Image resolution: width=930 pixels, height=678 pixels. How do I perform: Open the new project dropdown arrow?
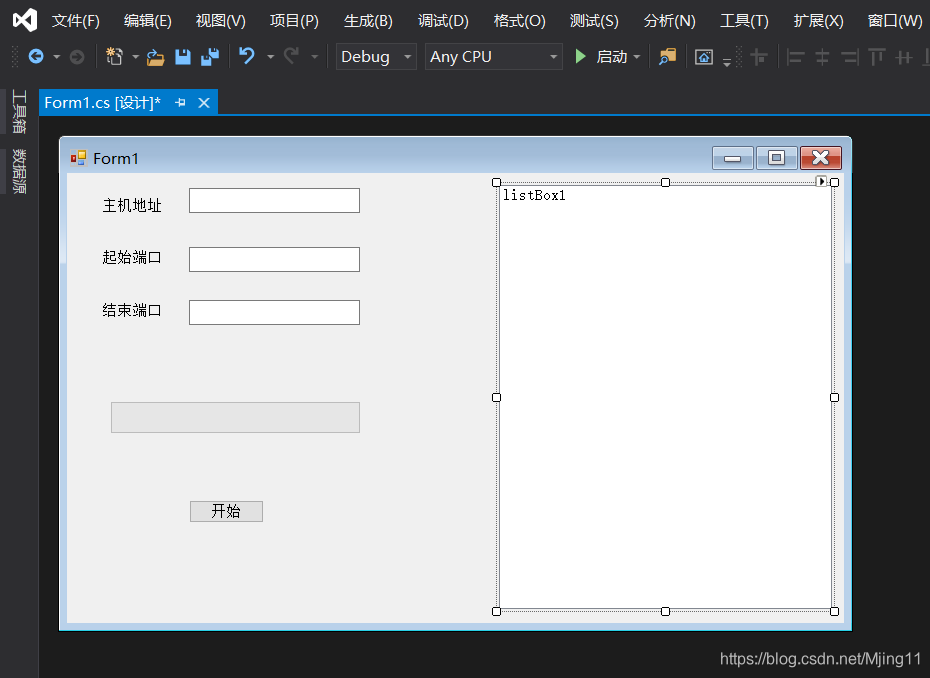coord(135,57)
